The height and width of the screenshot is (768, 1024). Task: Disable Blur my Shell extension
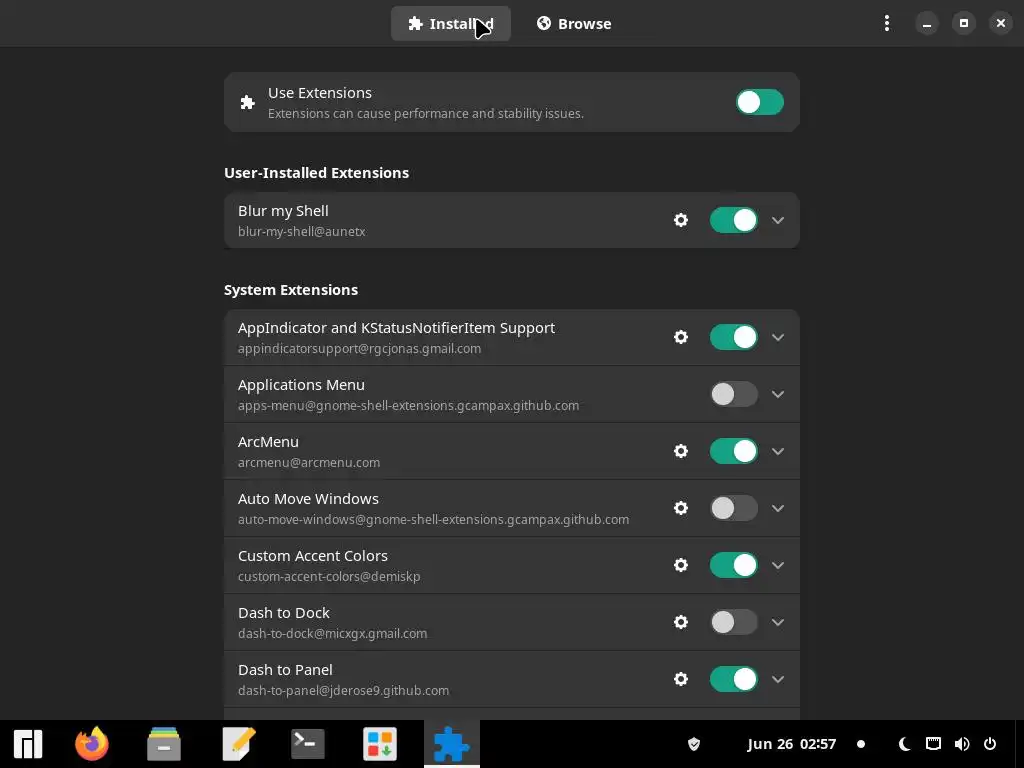733,220
